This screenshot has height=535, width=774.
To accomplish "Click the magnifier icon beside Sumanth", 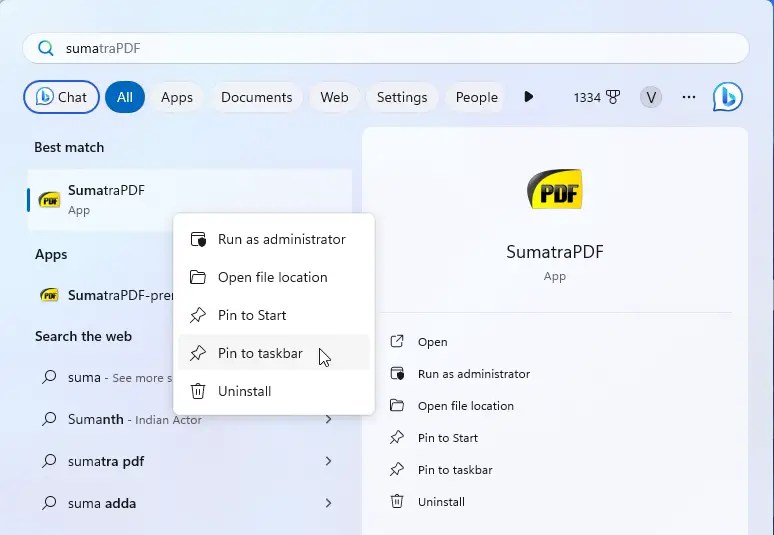I will pos(49,419).
